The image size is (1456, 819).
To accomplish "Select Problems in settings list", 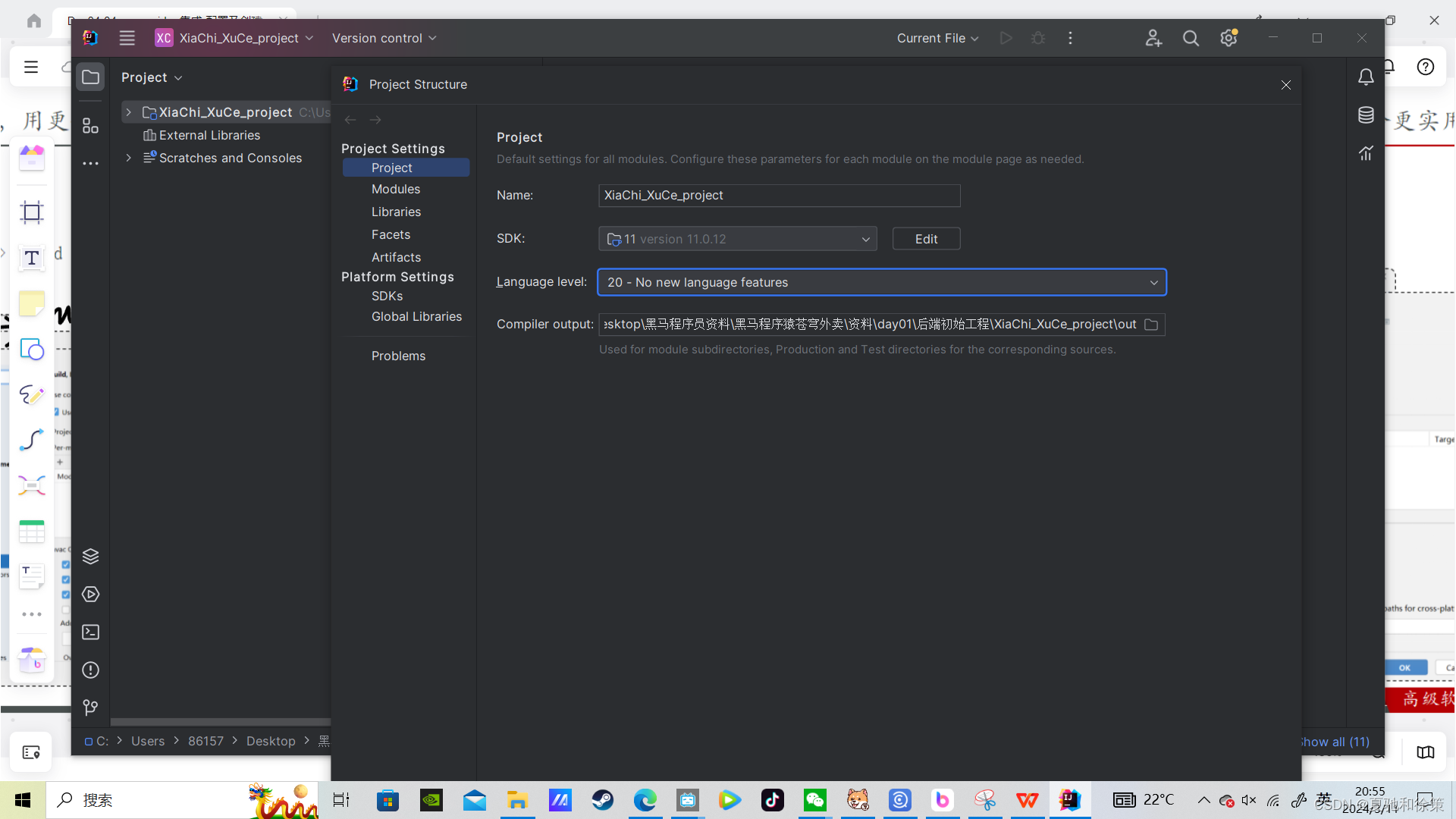I will click(398, 356).
